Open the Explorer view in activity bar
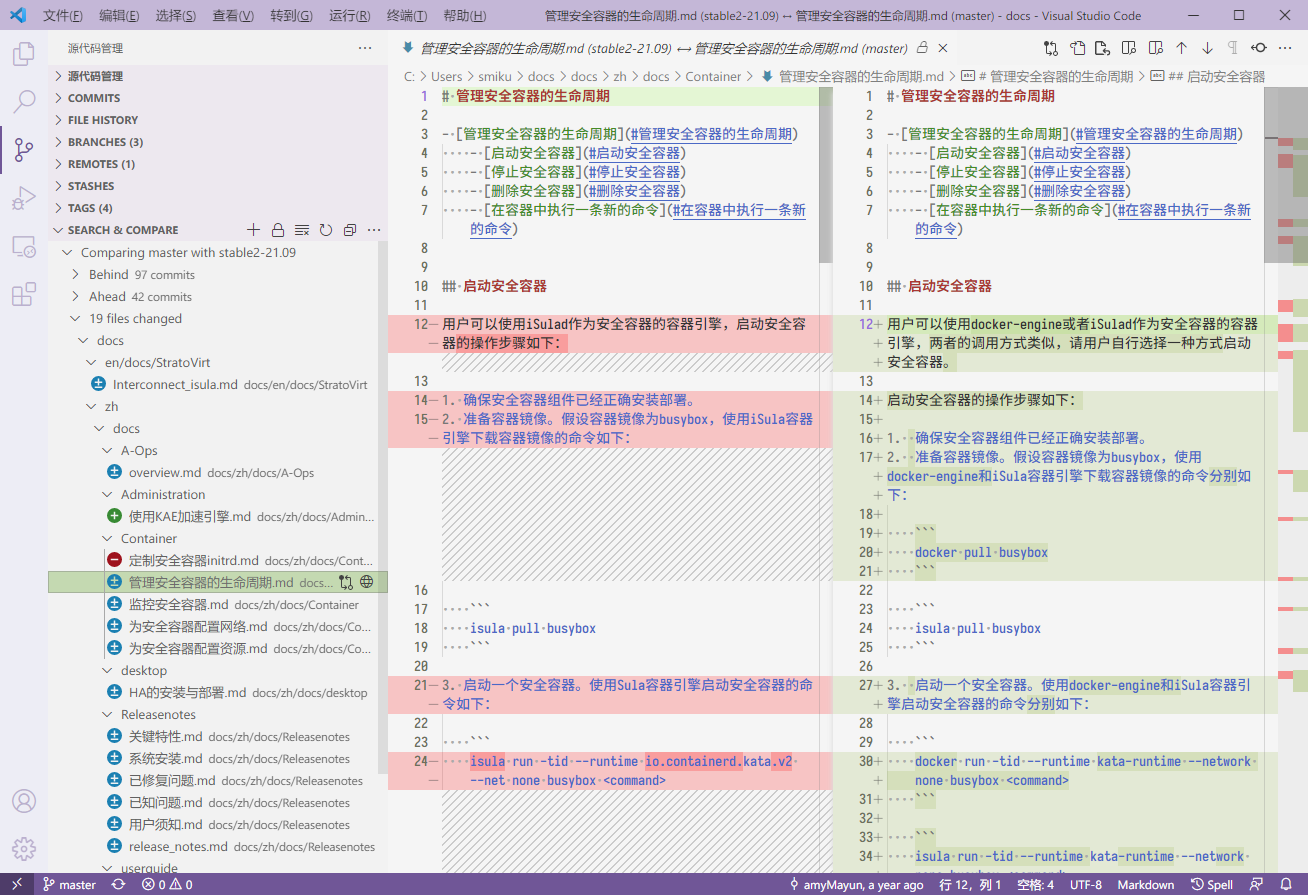 tap(23, 54)
